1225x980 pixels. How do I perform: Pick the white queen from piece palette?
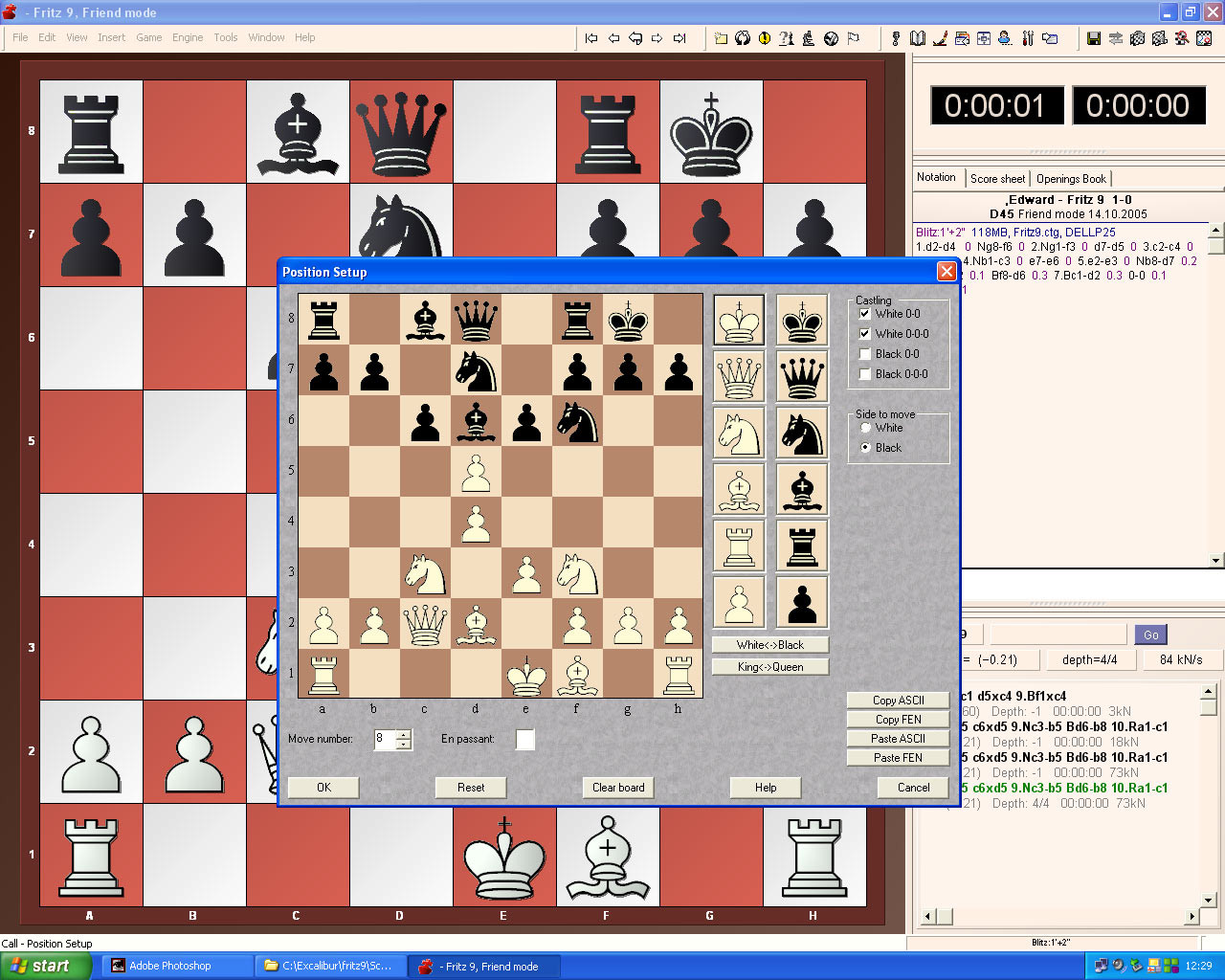click(x=739, y=376)
